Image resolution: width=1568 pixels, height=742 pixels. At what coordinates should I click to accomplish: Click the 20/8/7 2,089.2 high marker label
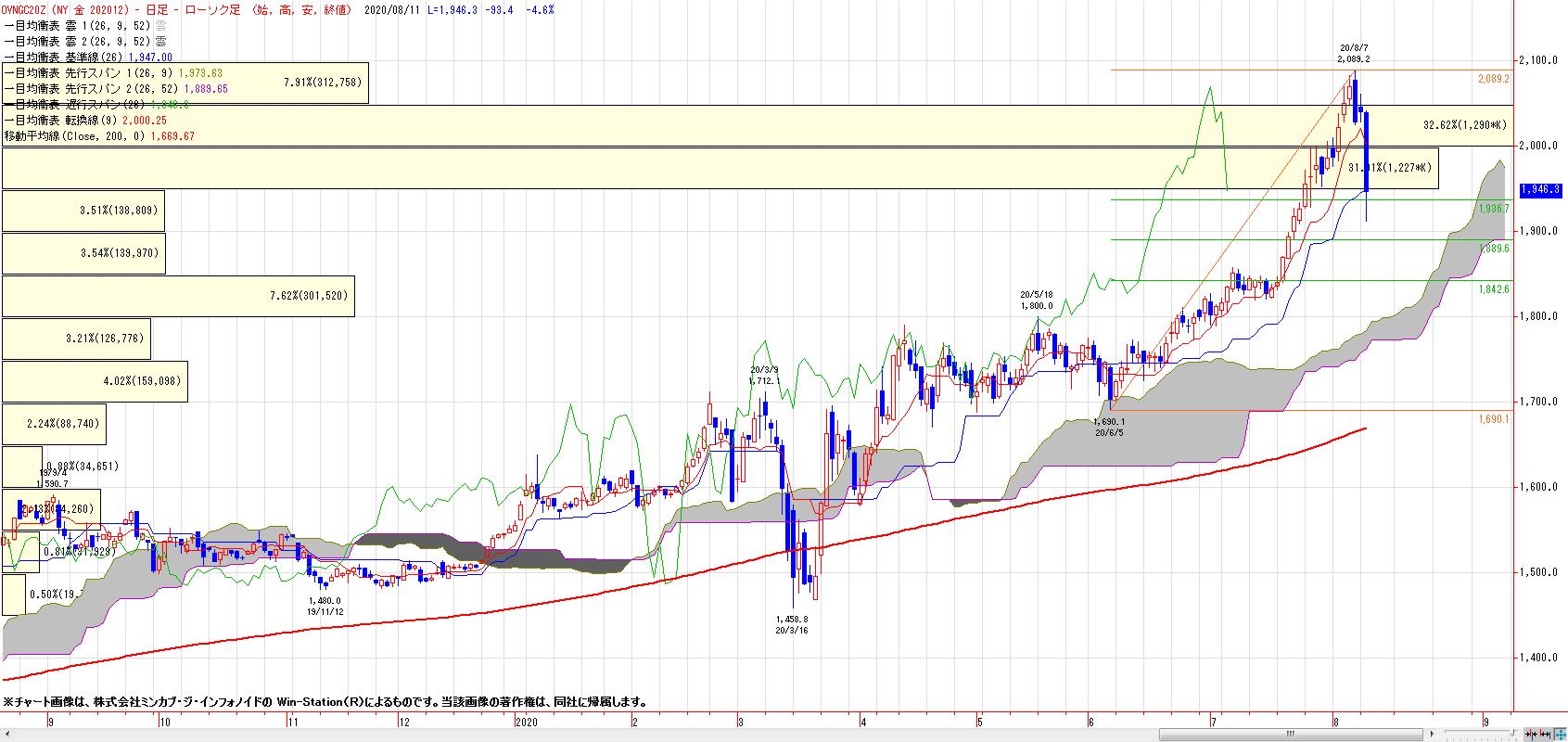coord(1354,53)
